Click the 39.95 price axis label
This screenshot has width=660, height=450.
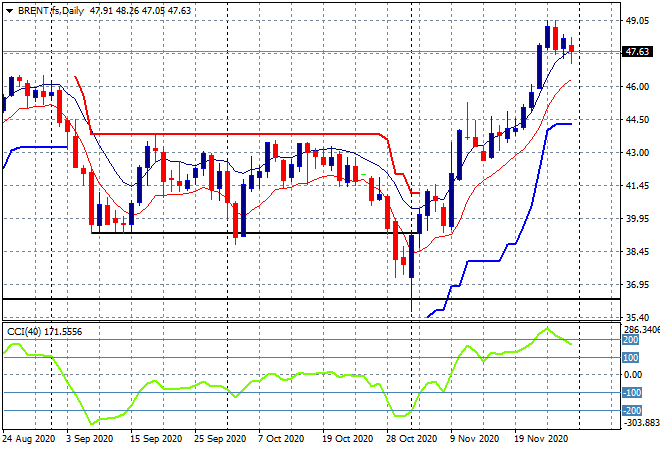coord(637,218)
